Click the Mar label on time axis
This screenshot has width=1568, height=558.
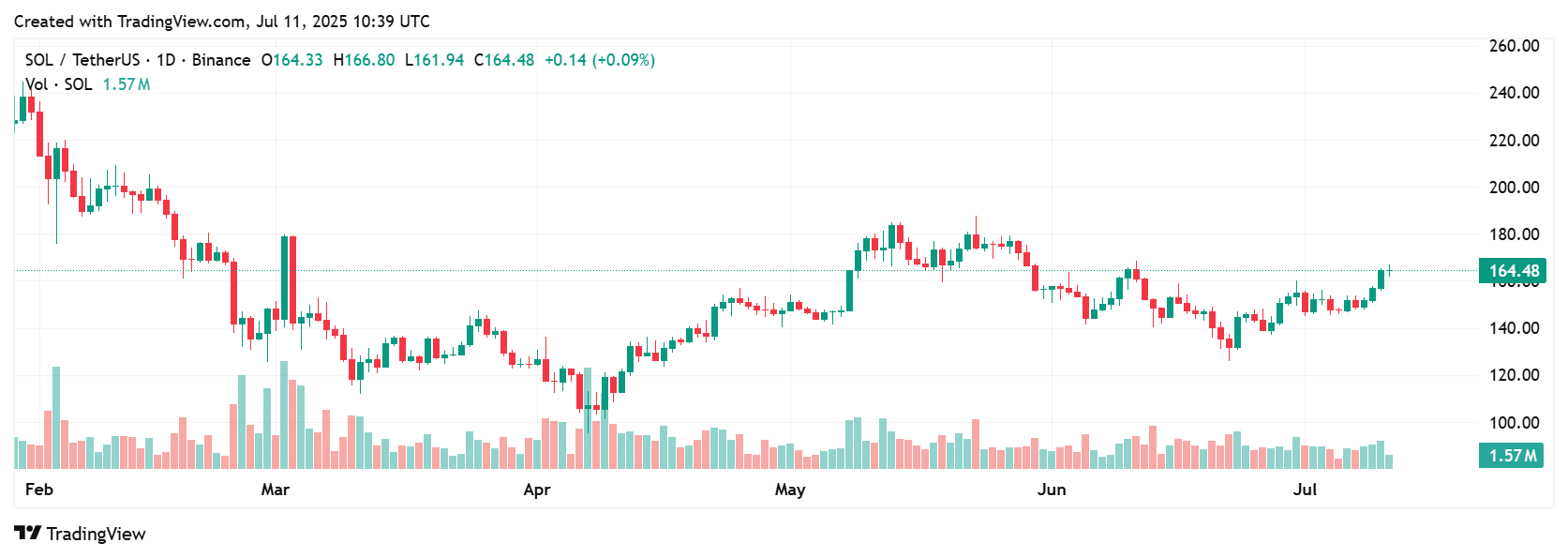276,490
